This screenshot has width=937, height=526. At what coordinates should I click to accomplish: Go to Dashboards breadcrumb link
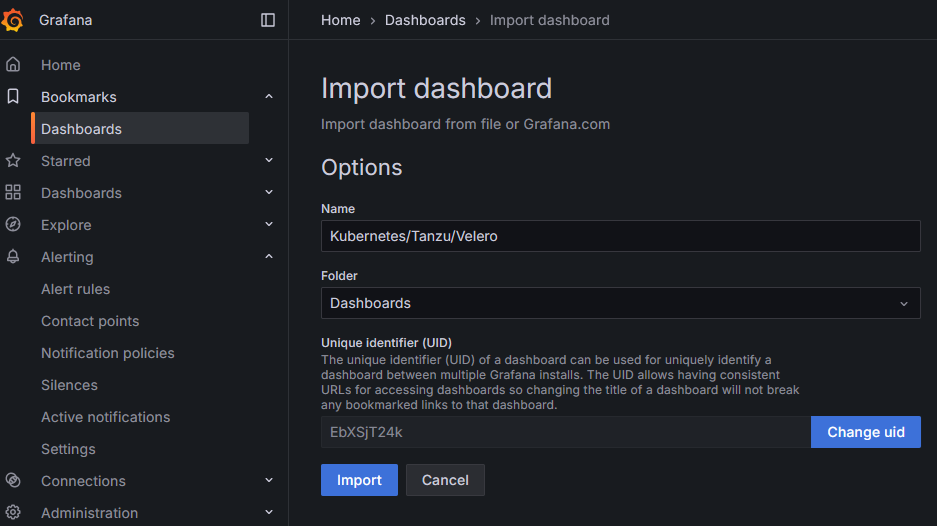[x=425, y=20]
